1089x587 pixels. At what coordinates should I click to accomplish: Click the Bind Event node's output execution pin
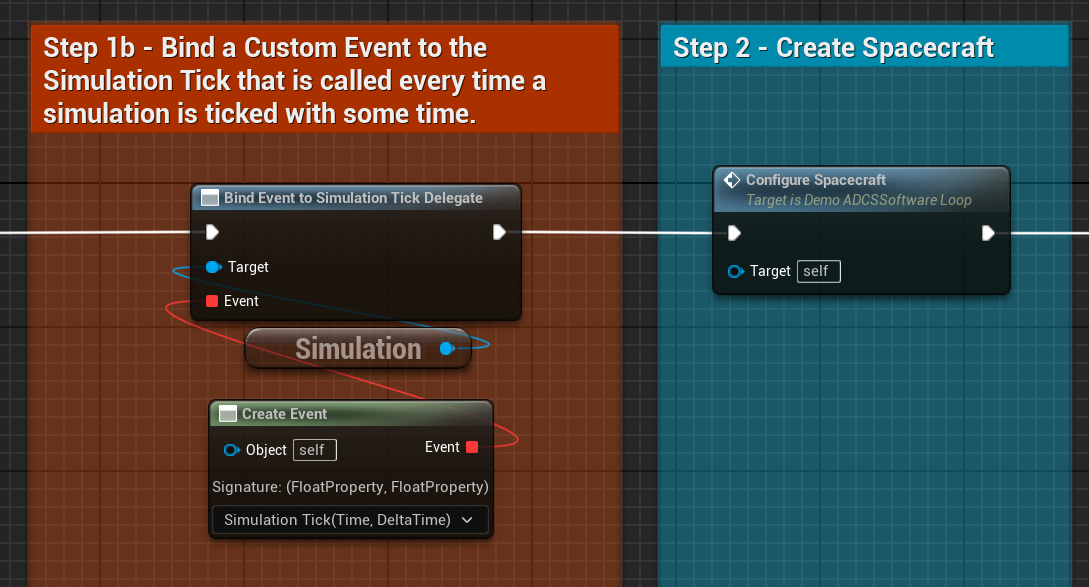click(499, 233)
